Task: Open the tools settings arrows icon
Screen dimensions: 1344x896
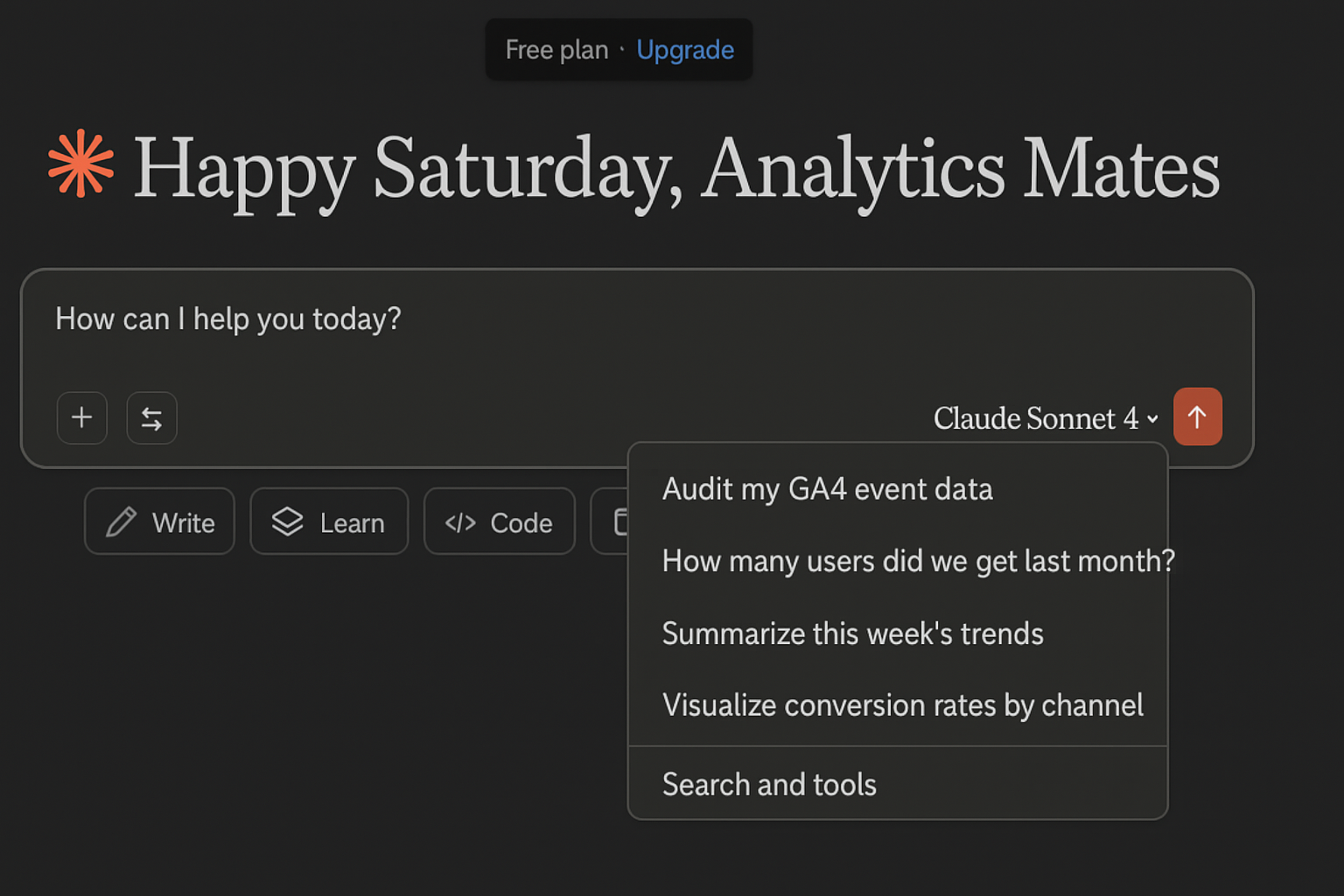Action: pyautogui.click(x=152, y=418)
